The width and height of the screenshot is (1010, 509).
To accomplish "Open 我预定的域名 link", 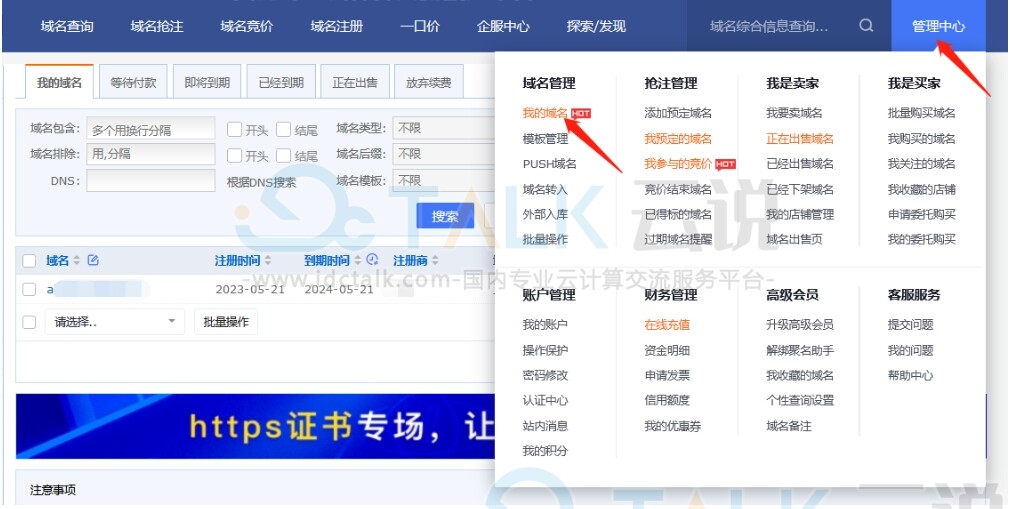I will (678, 139).
